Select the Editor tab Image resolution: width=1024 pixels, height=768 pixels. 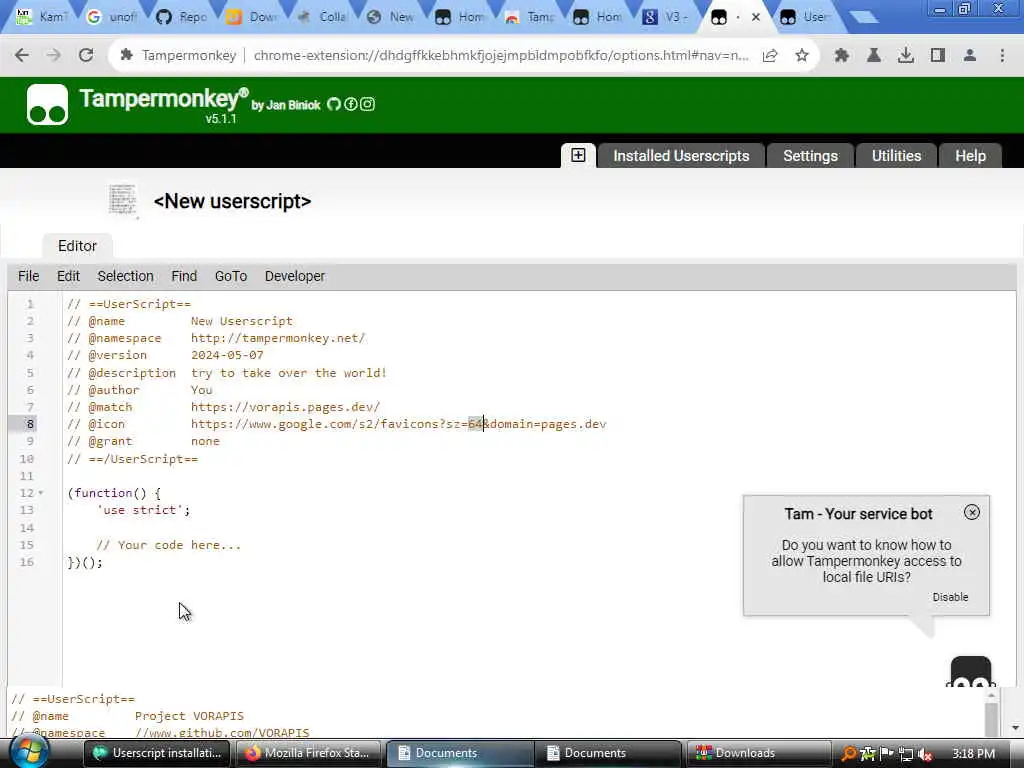tap(77, 246)
